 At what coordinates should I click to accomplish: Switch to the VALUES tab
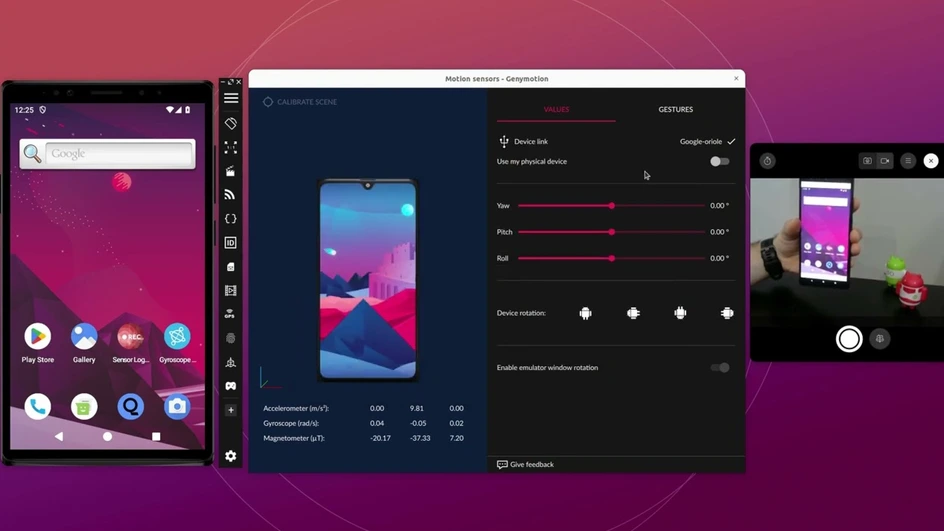(556, 110)
